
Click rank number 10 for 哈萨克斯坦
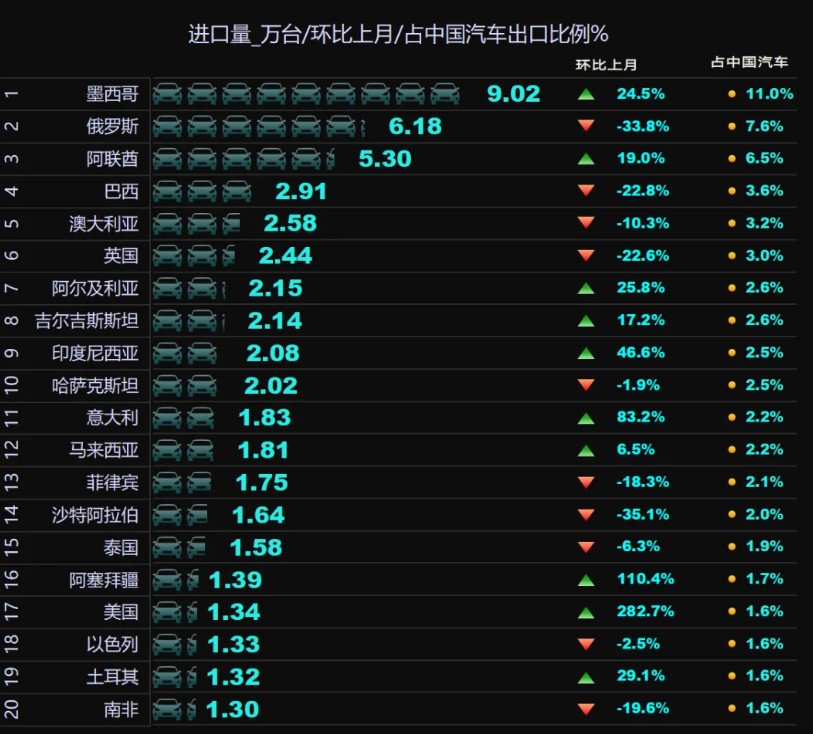(x=11, y=385)
